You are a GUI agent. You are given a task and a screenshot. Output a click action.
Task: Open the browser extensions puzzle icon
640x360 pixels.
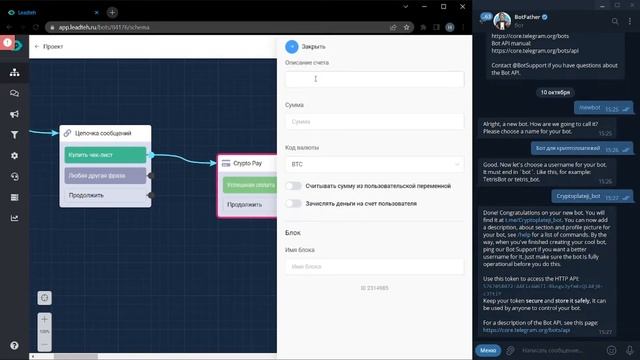[x=423, y=27]
